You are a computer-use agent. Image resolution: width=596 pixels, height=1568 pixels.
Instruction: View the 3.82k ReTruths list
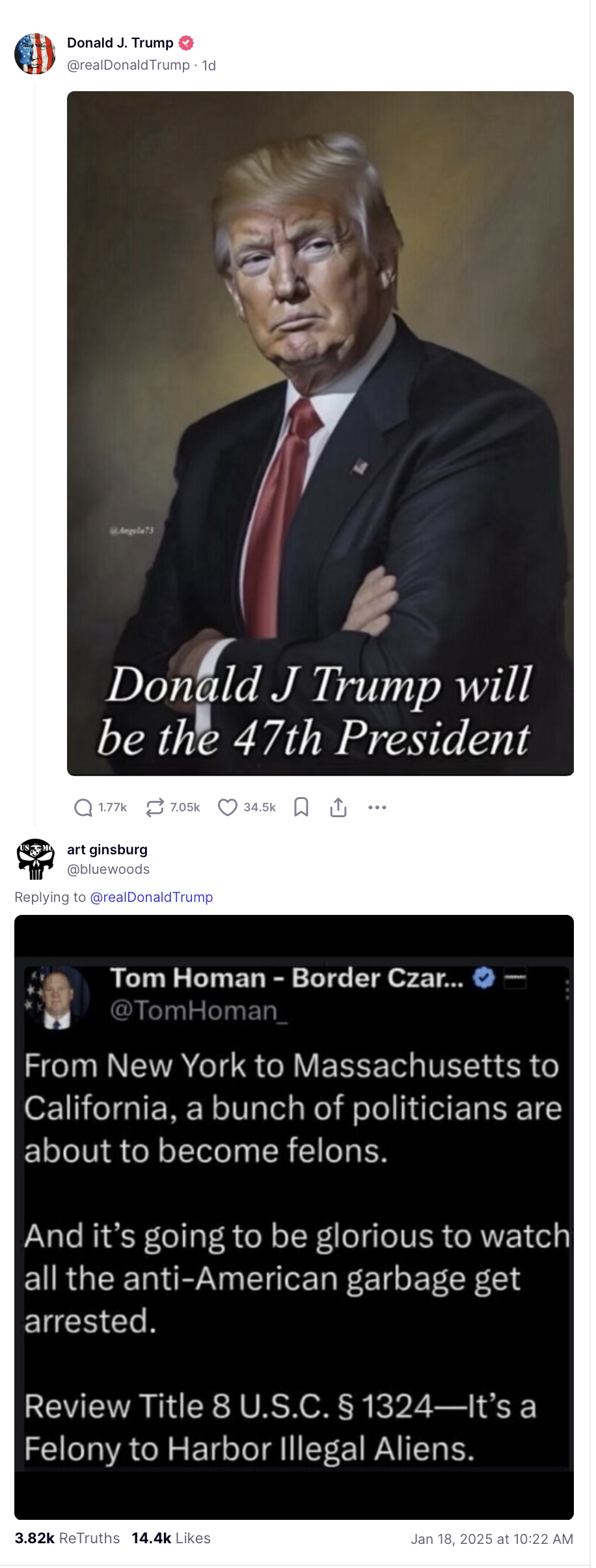click(67, 1538)
